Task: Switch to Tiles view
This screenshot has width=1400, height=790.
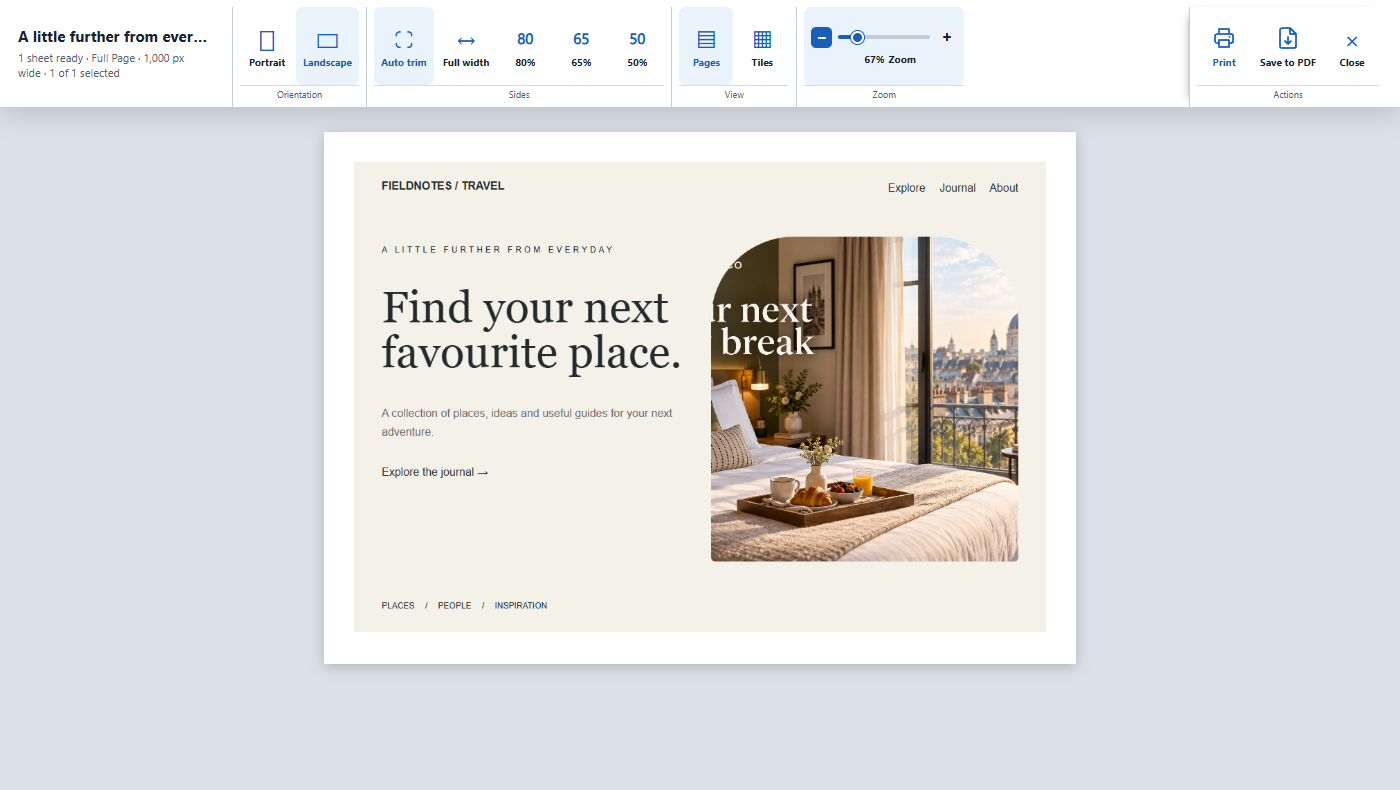Action: [x=762, y=47]
